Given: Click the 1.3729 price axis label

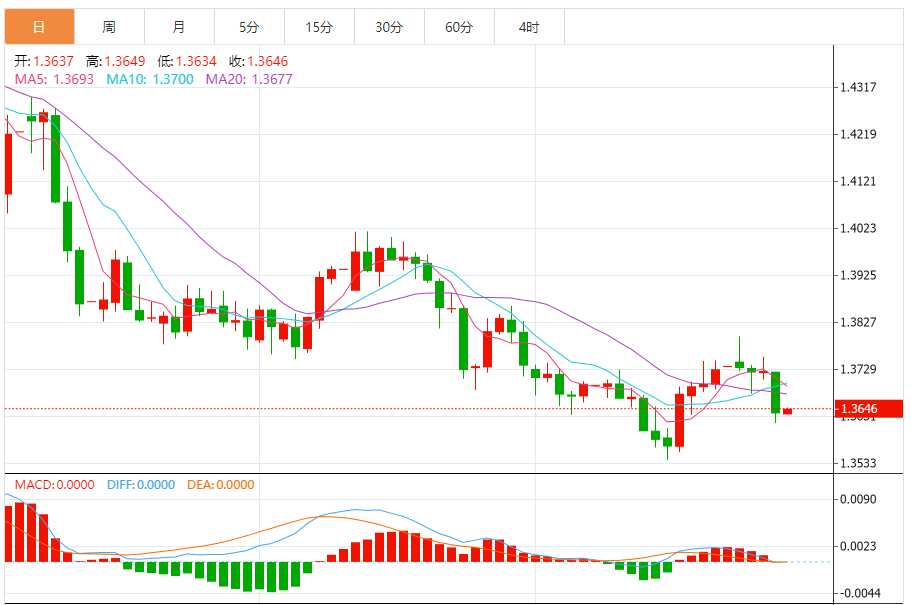Looking at the screenshot, I should 858,369.
